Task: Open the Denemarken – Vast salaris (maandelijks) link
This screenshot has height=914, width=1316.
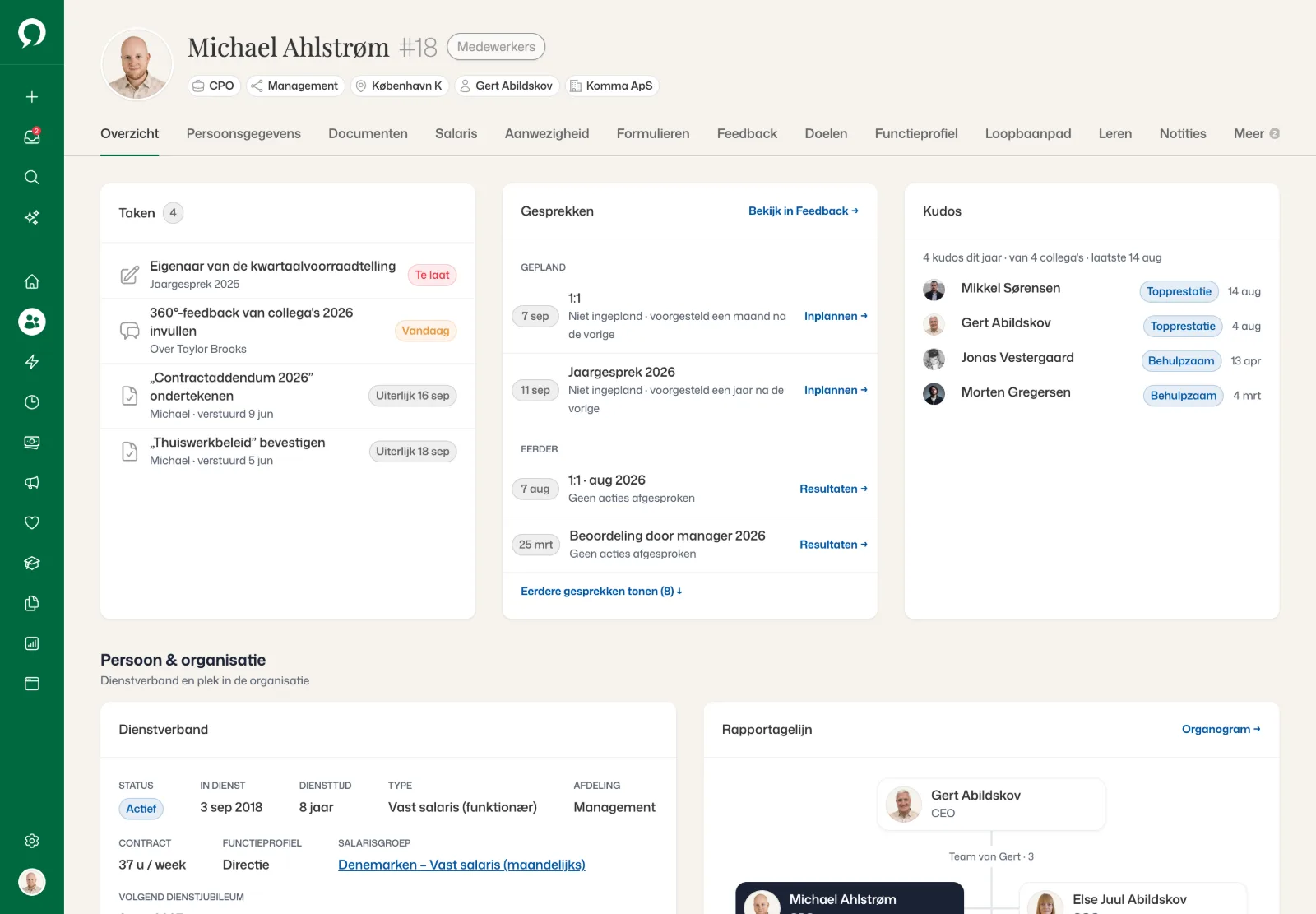Action: tap(461, 865)
